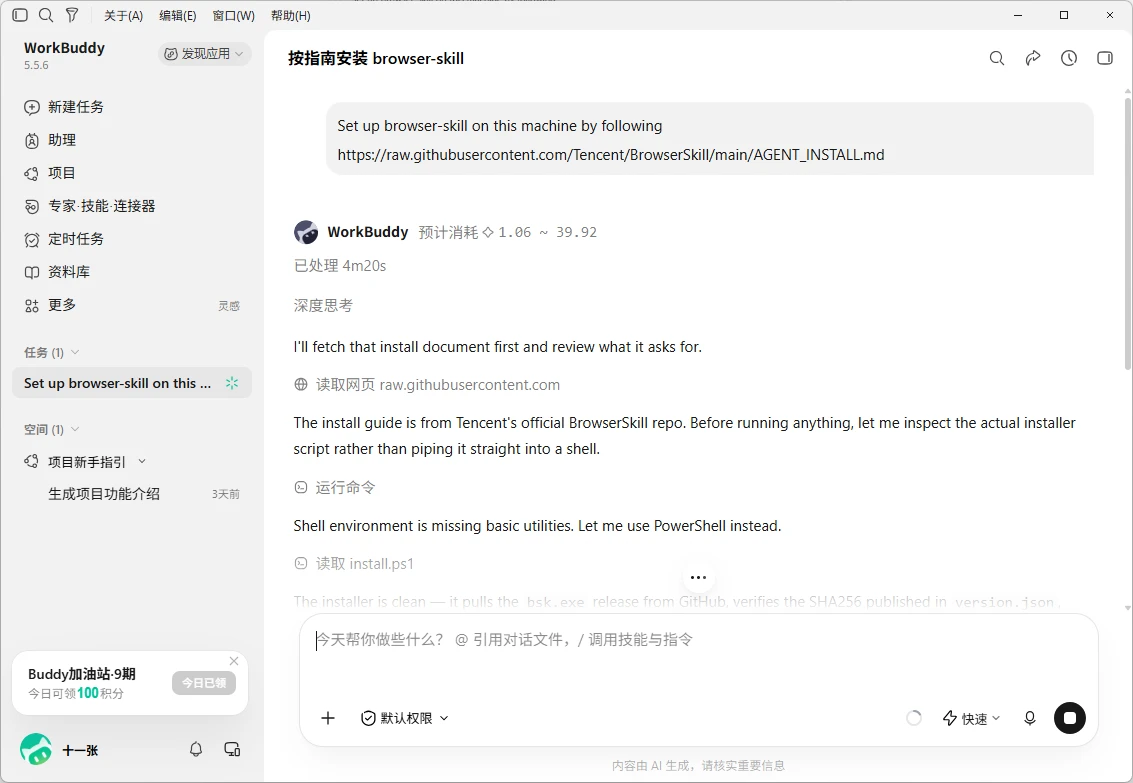The height and width of the screenshot is (783, 1133).
Task: Open the 快速 mode dropdown
Action: 971,719
